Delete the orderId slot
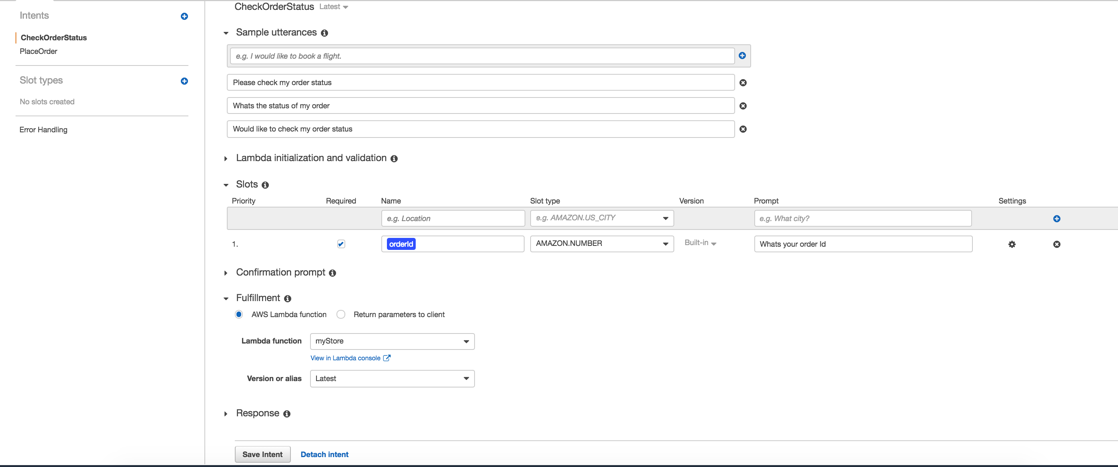Image resolution: width=1118 pixels, height=467 pixels. pyautogui.click(x=1057, y=244)
